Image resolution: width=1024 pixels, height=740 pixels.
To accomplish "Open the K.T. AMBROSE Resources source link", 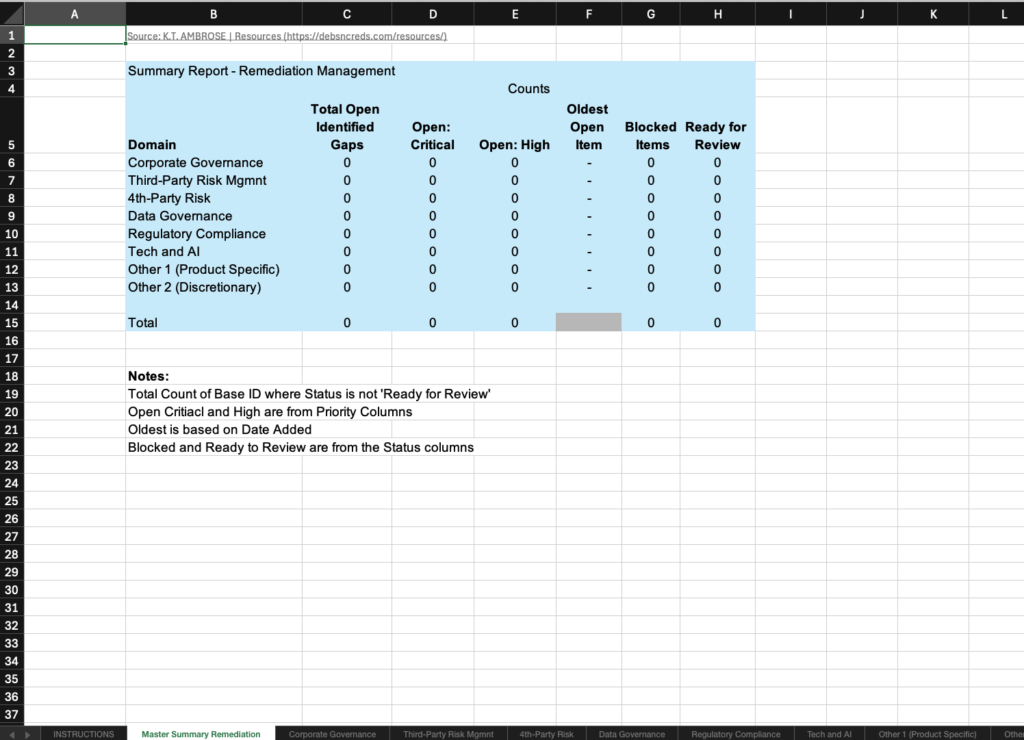I will 286,36.
